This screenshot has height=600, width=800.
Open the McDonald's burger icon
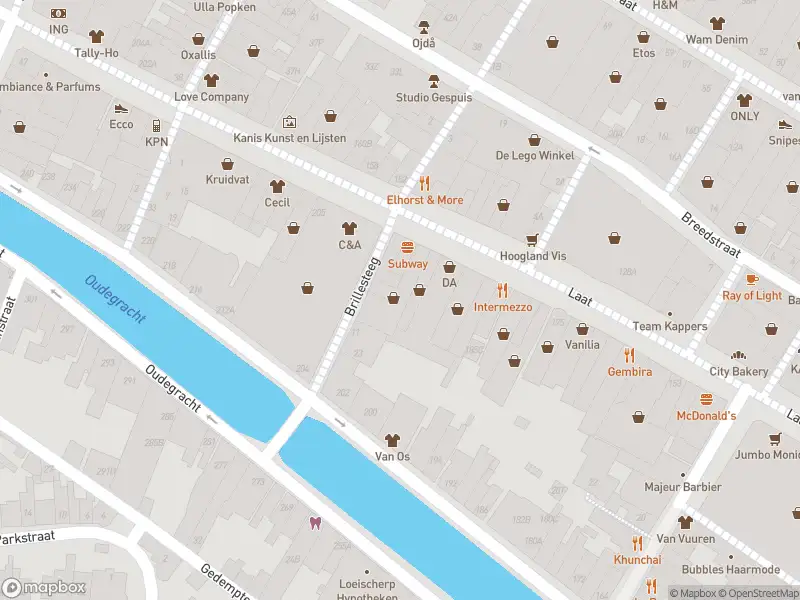point(706,399)
